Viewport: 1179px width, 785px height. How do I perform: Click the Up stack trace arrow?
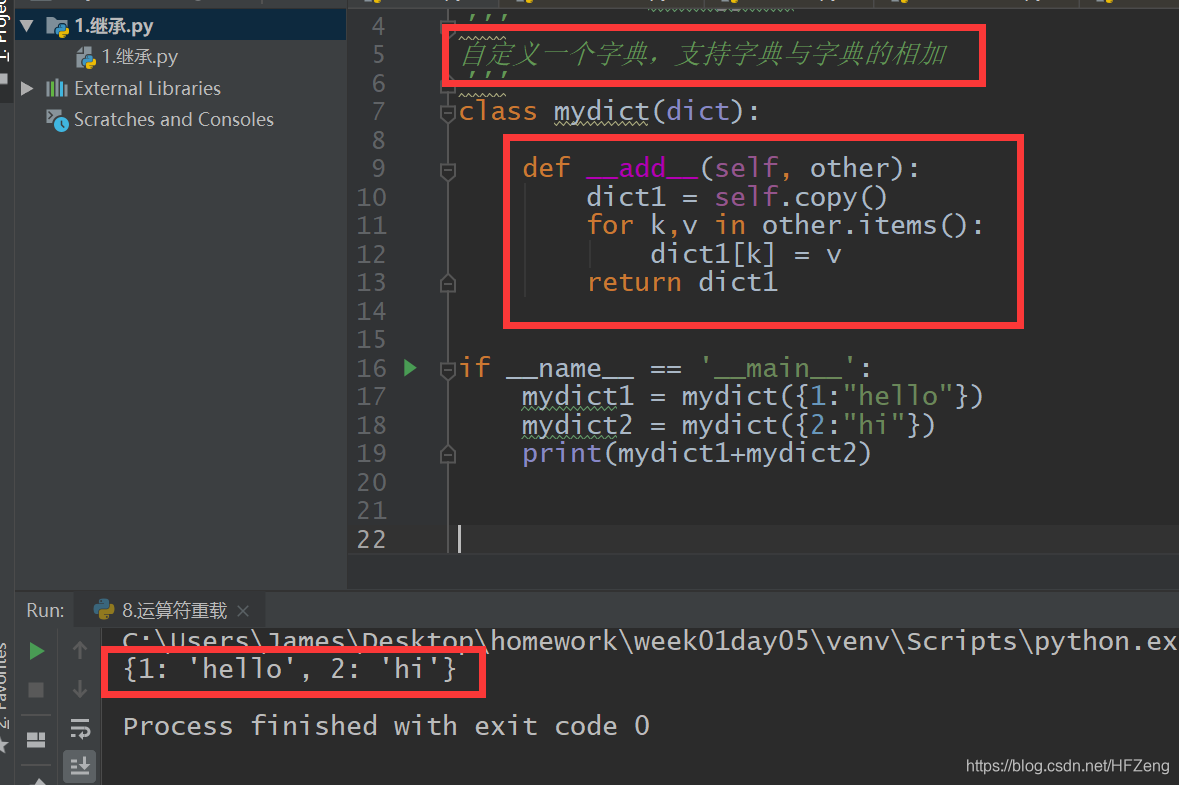[x=80, y=650]
